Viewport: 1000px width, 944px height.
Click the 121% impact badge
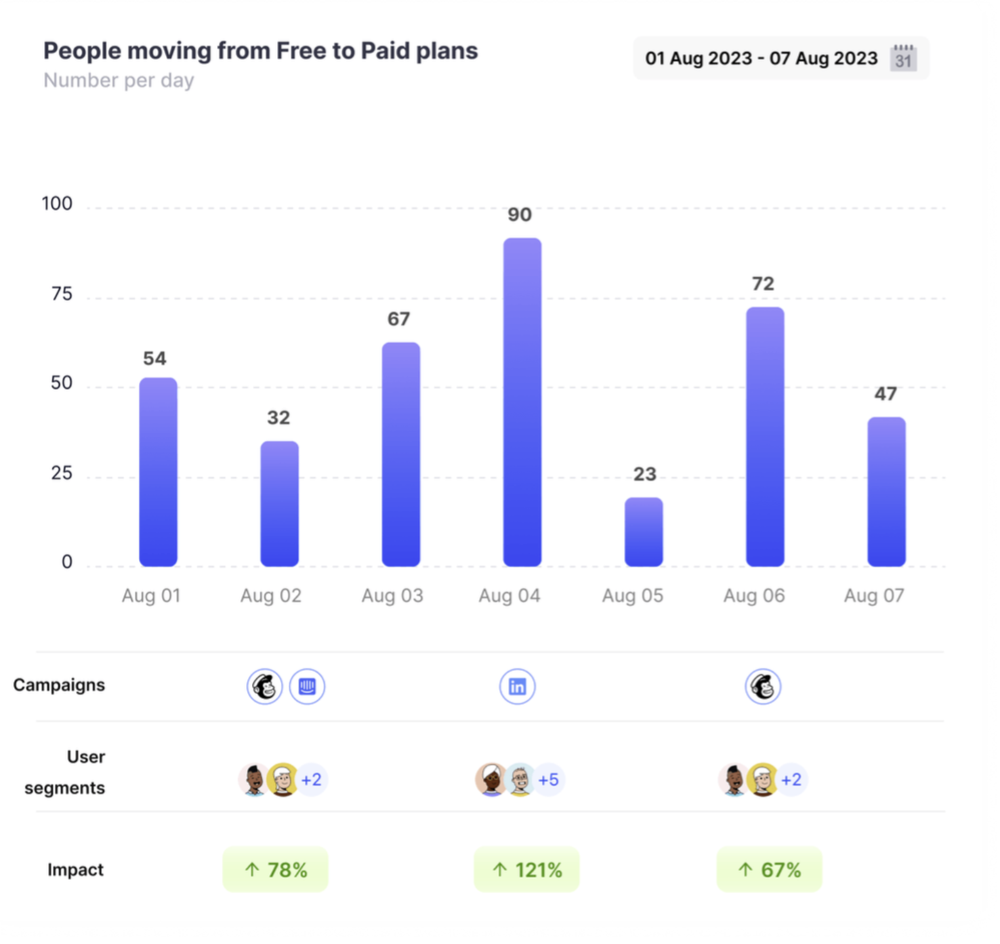tap(527, 870)
